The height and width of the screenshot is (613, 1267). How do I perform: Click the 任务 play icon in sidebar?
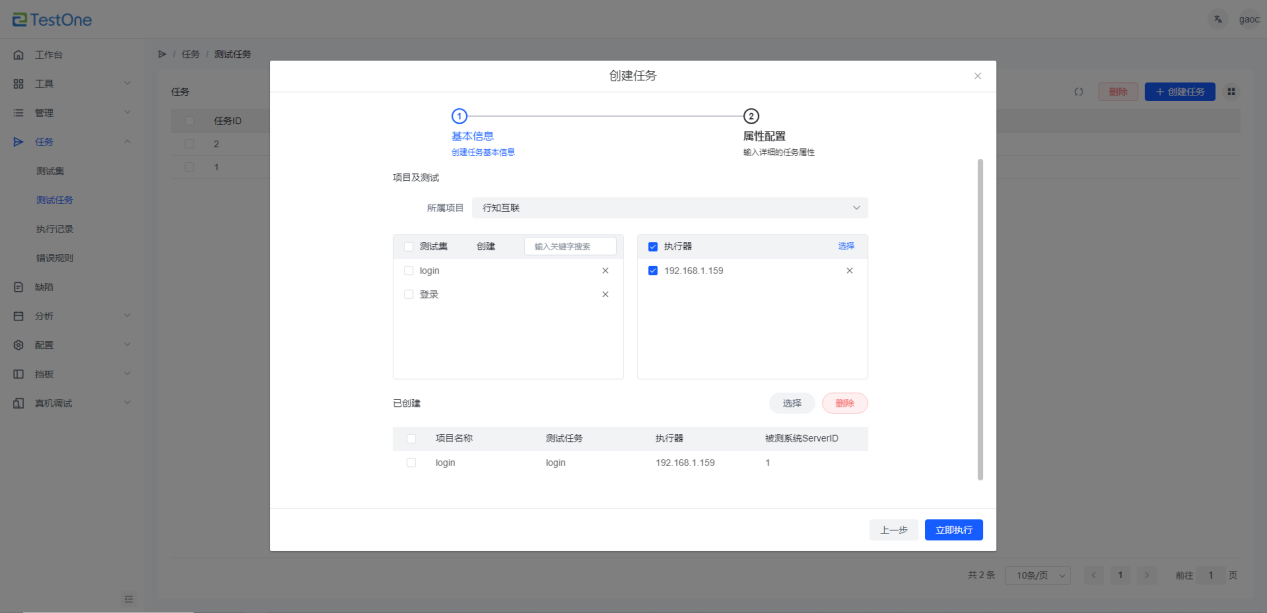click(x=18, y=142)
